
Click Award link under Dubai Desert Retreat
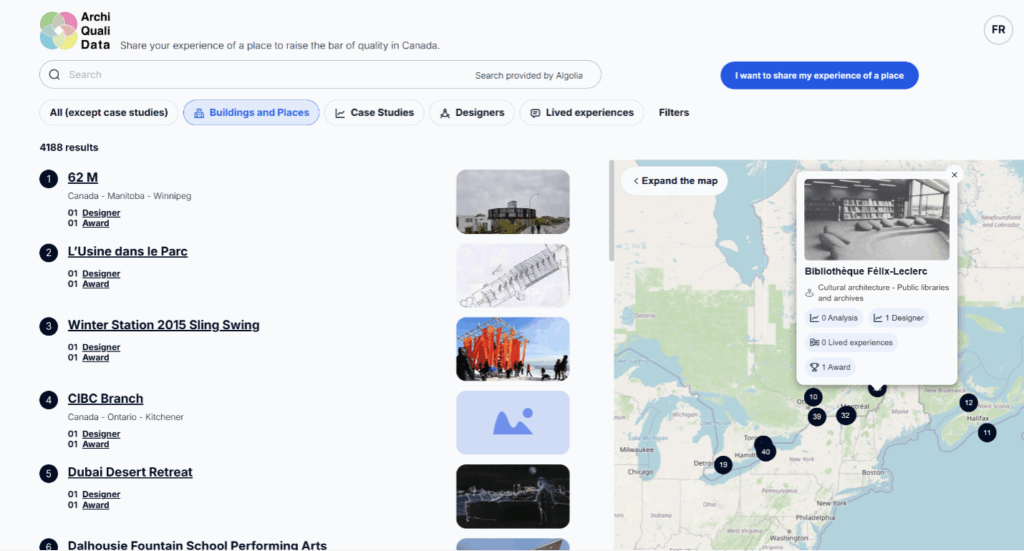click(95, 505)
